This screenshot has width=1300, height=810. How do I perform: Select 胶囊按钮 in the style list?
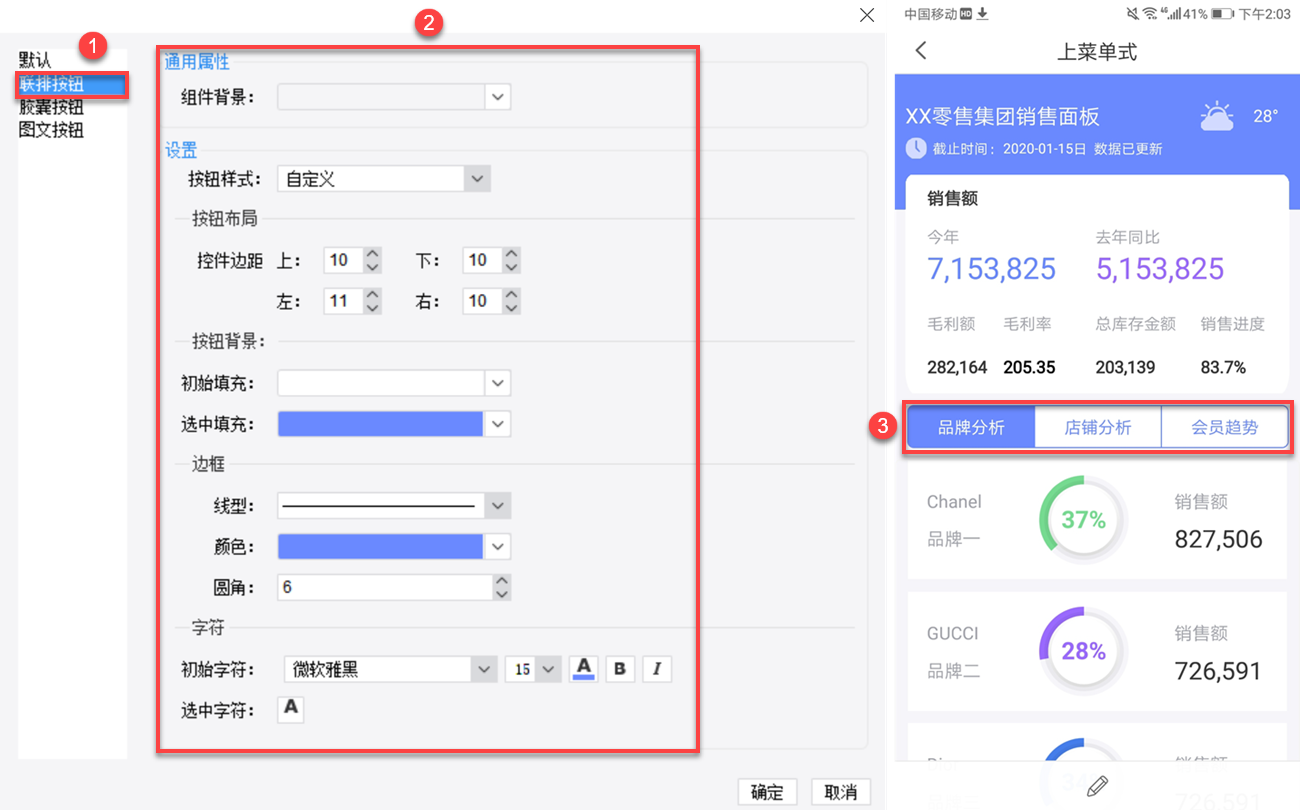click(x=51, y=107)
